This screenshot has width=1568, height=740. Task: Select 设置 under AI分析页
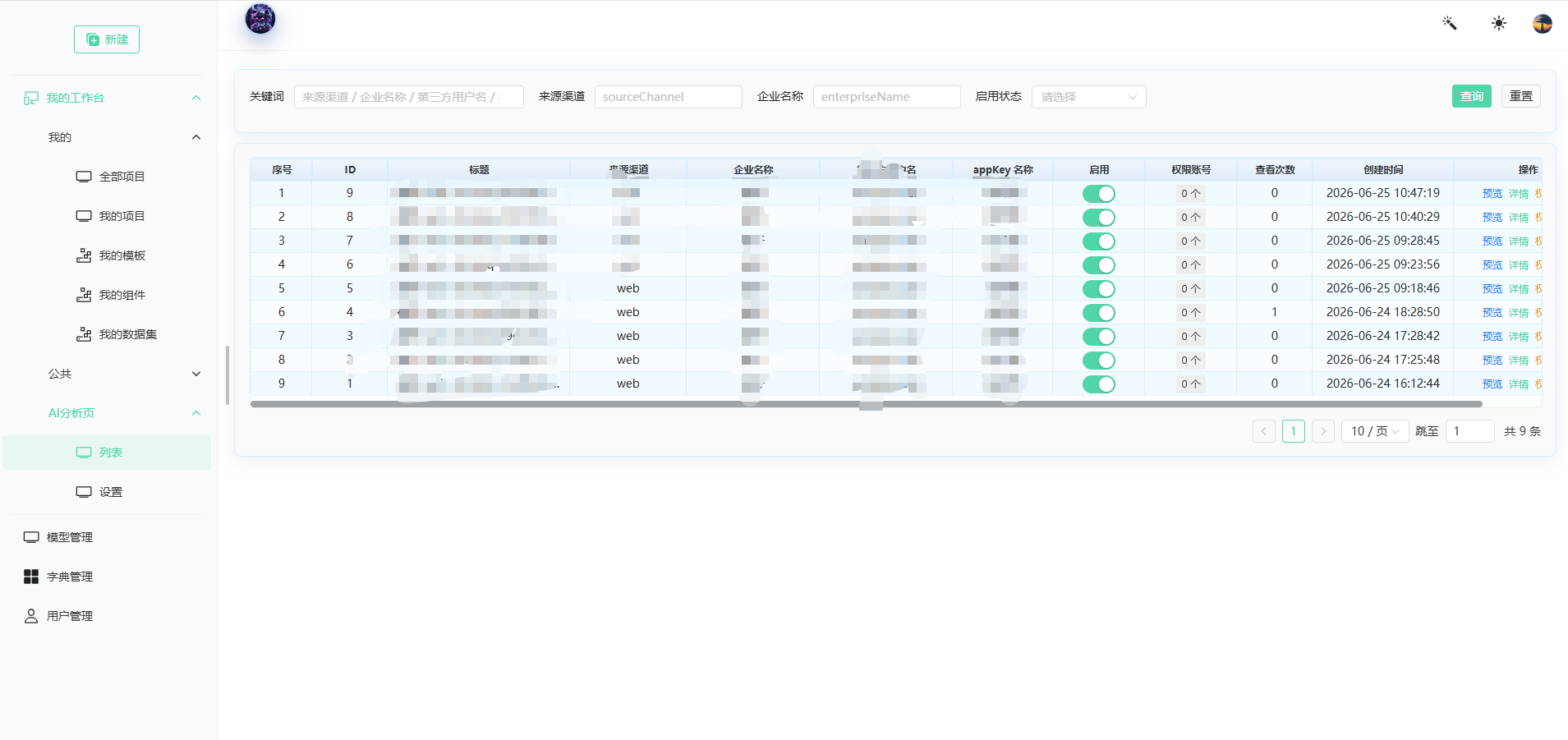tap(111, 492)
